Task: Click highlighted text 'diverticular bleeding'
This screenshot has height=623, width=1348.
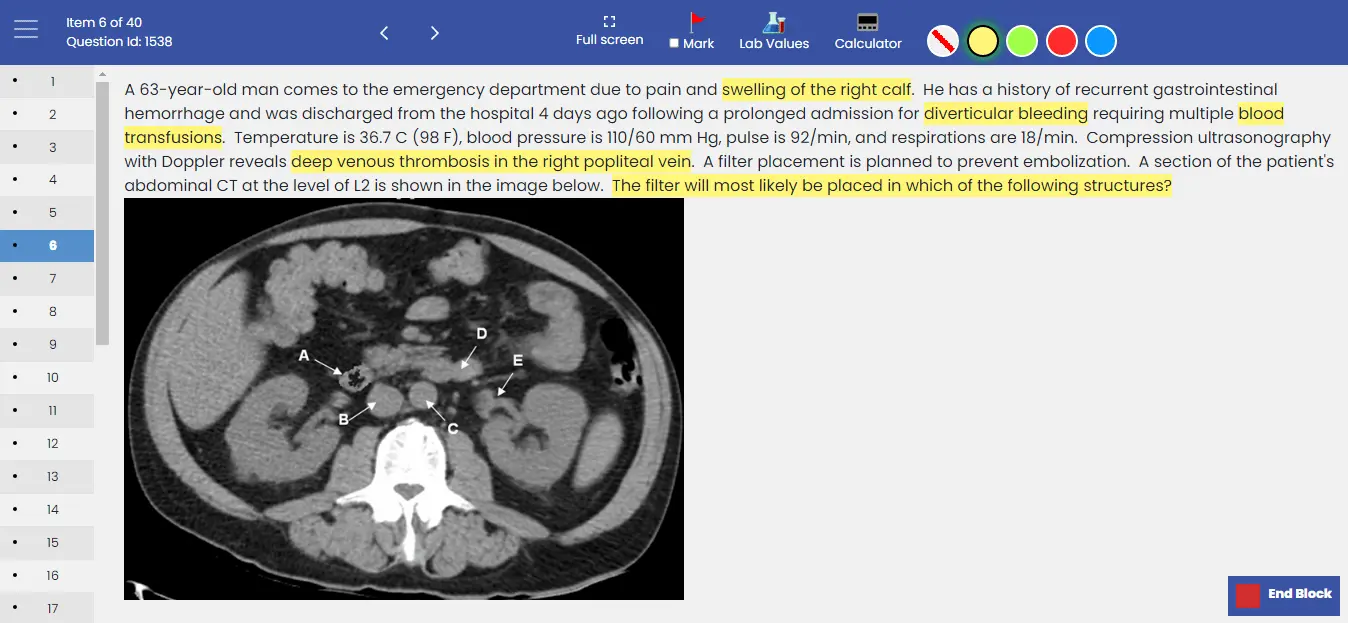Action: pyautogui.click(x=1006, y=114)
